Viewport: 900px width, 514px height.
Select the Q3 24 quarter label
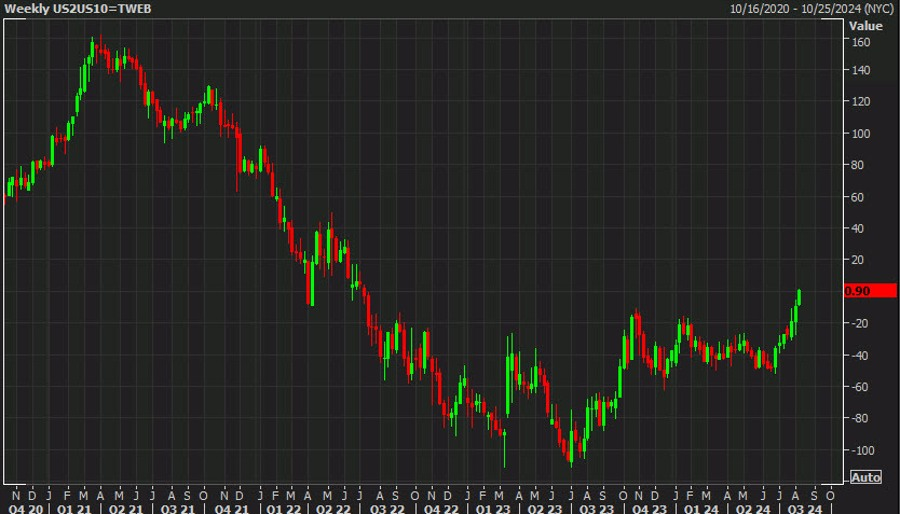pyautogui.click(x=805, y=509)
